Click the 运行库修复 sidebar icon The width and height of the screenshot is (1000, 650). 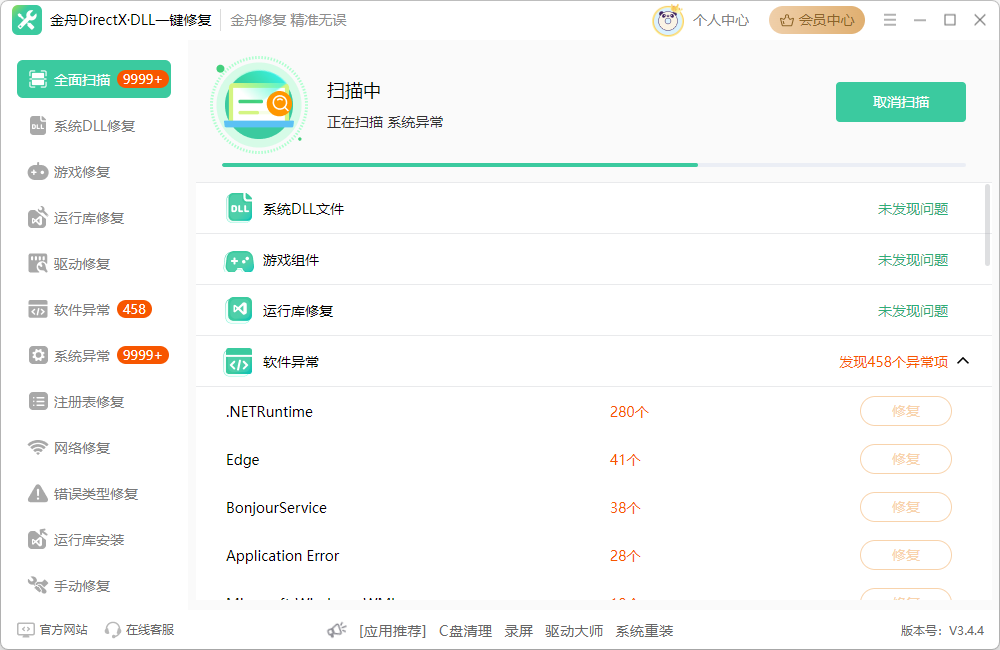point(38,218)
